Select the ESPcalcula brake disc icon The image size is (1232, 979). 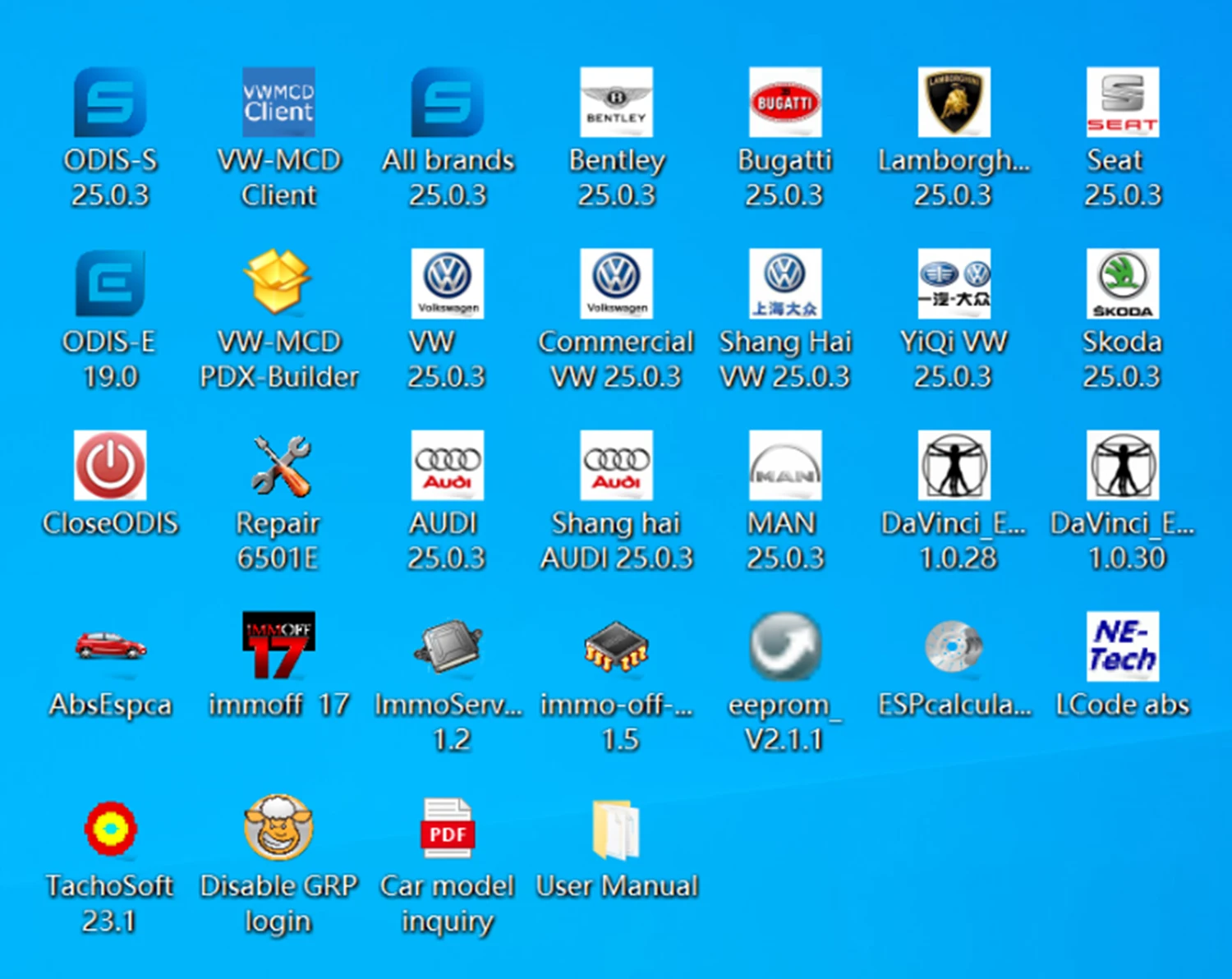coord(954,646)
